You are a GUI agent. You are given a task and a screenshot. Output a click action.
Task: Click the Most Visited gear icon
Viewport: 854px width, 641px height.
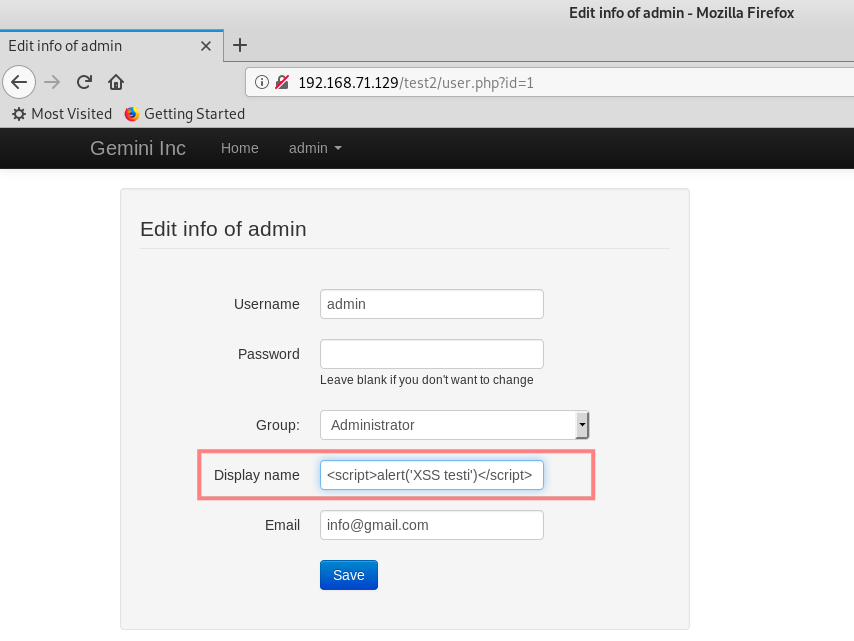pyautogui.click(x=19, y=114)
